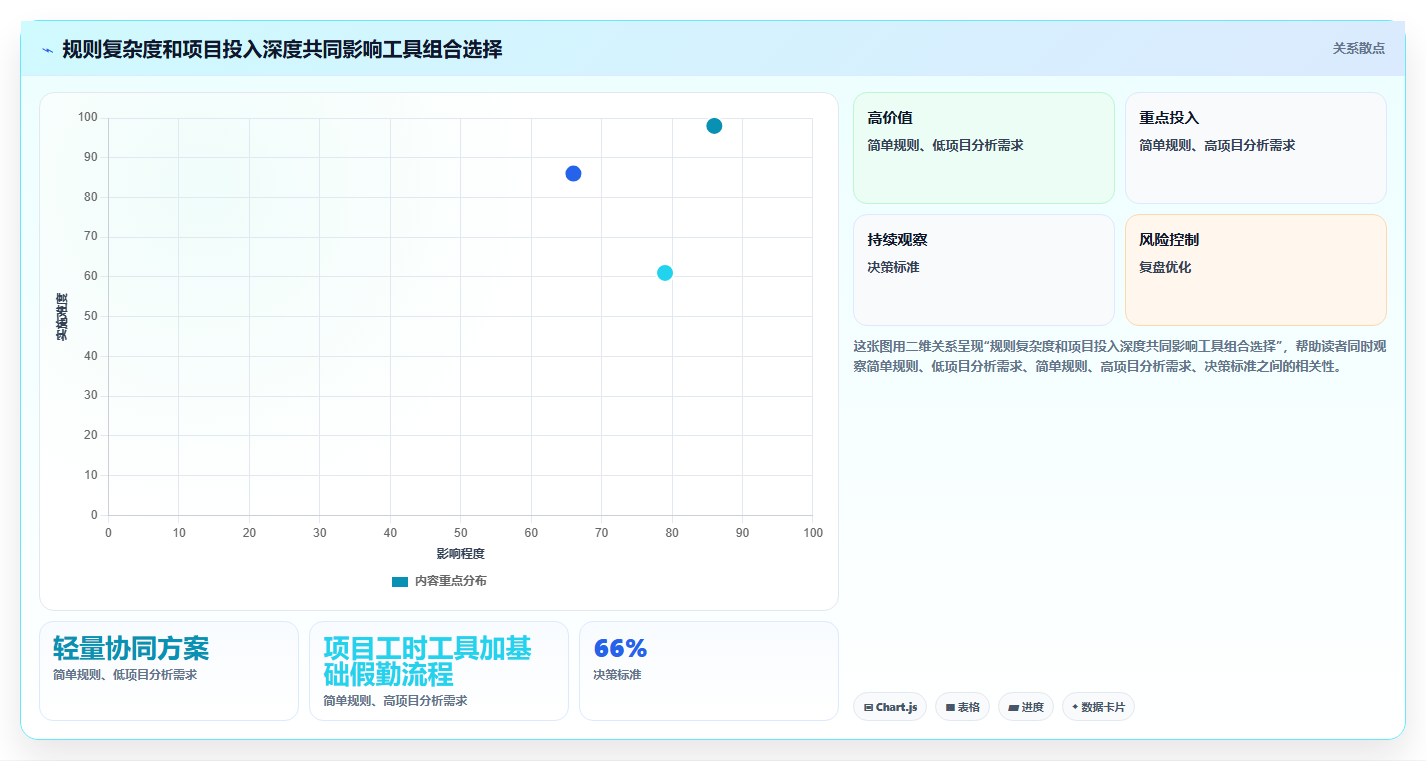Click the lightning icon beside the title
The image size is (1426, 761).
click(x=47, y=49)
